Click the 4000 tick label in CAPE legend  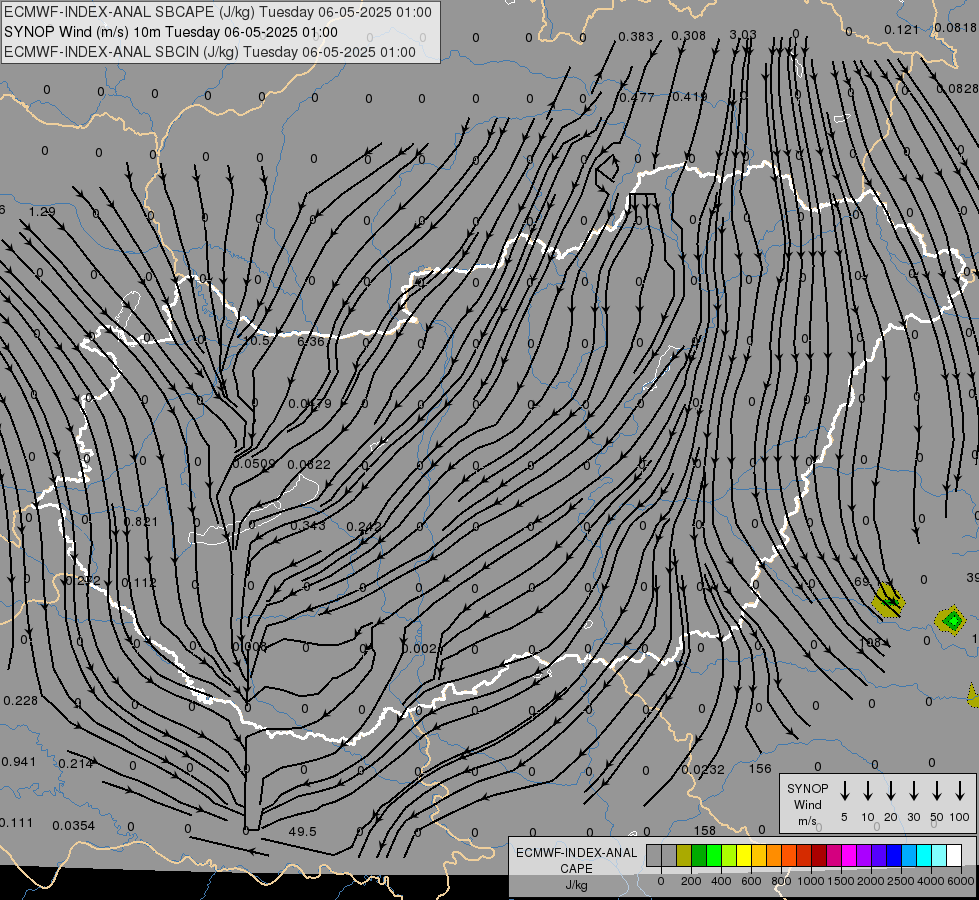point(931,881)
